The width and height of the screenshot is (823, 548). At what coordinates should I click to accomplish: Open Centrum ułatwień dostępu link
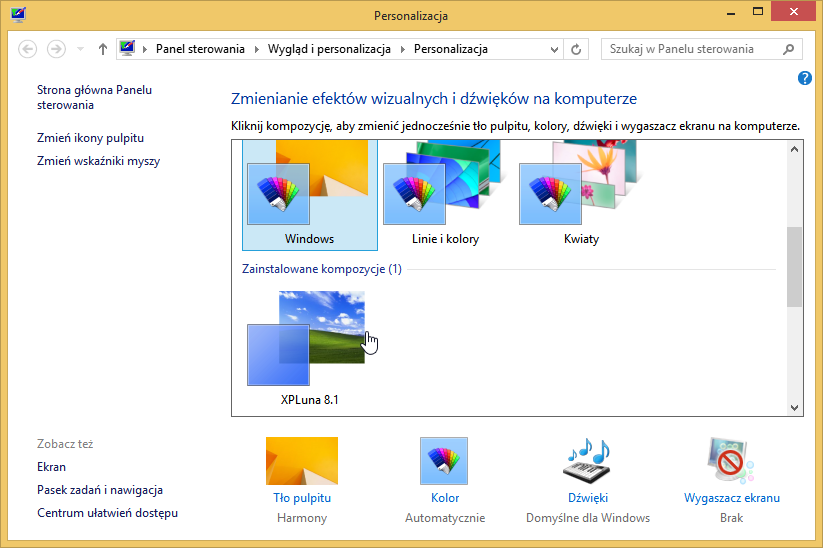point(107,513)
